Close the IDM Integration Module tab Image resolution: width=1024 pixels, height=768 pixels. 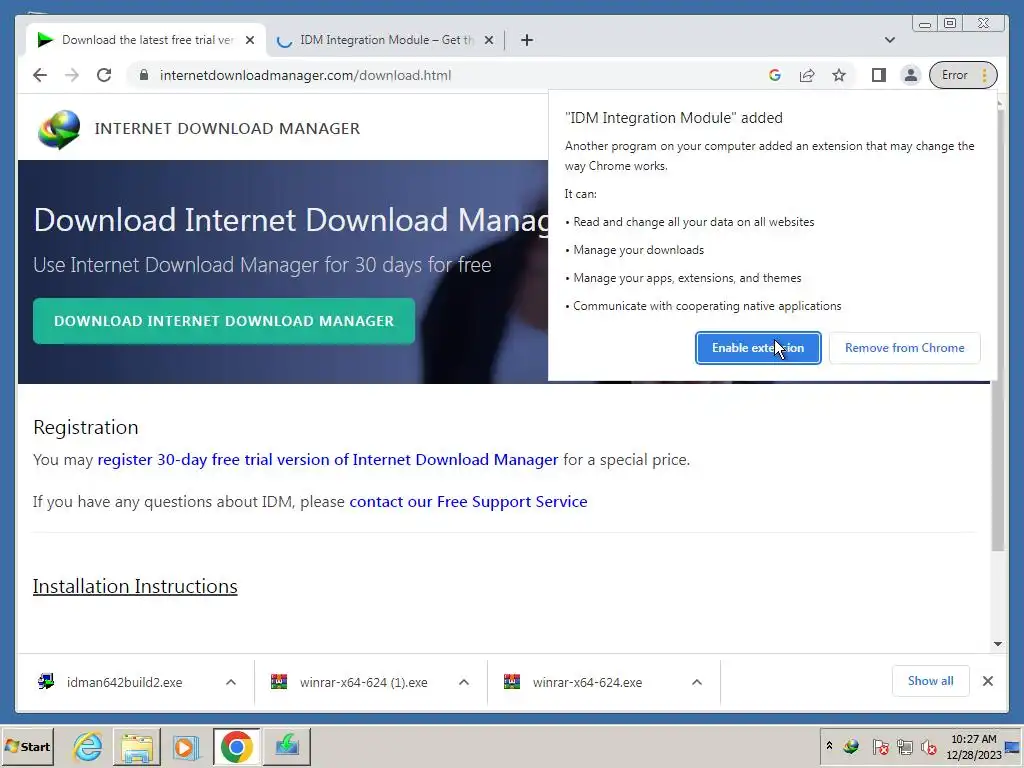click(x=488, y=40)
